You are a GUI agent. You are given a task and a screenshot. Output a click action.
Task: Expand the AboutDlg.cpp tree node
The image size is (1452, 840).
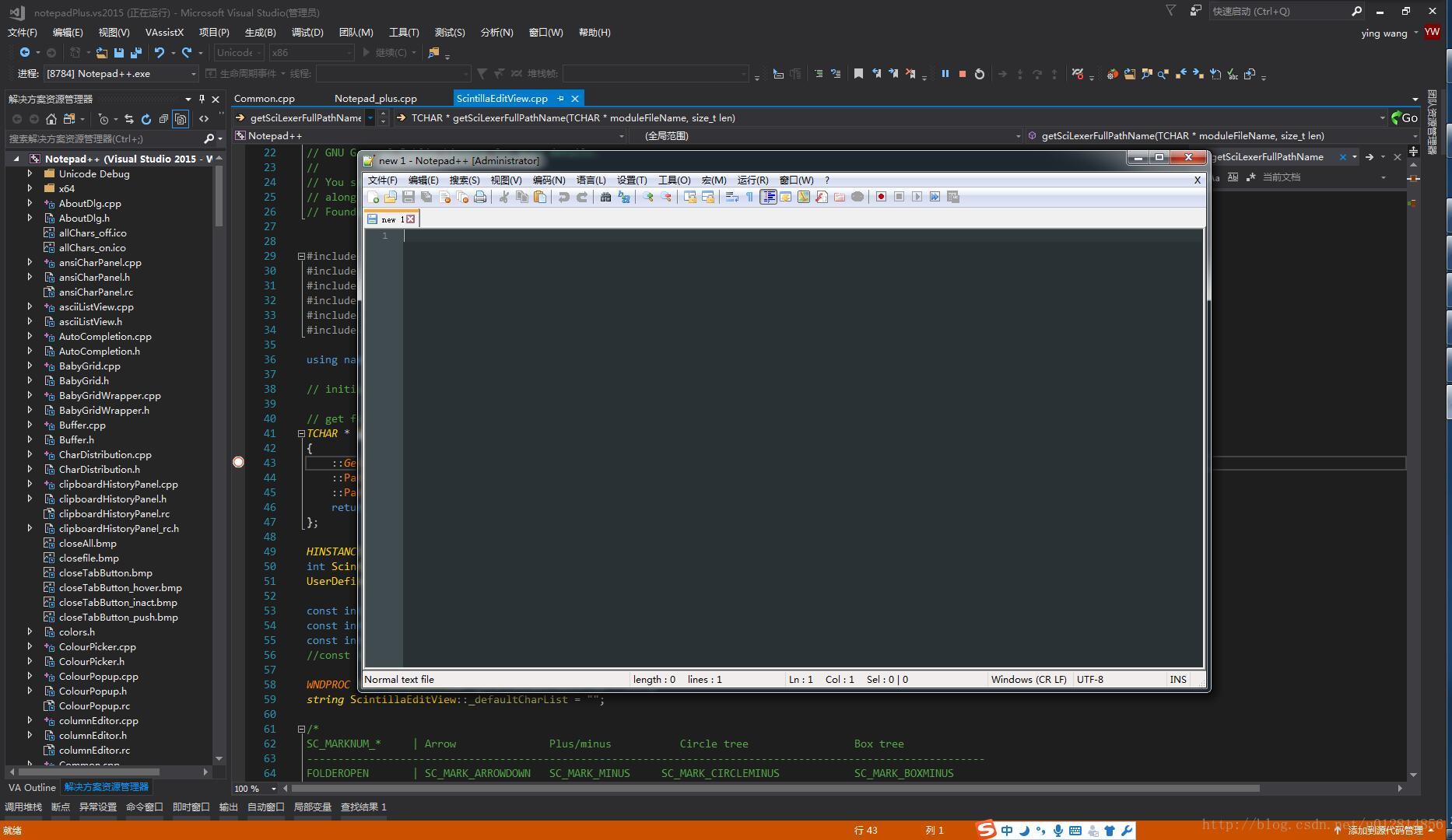click(30, 203)
